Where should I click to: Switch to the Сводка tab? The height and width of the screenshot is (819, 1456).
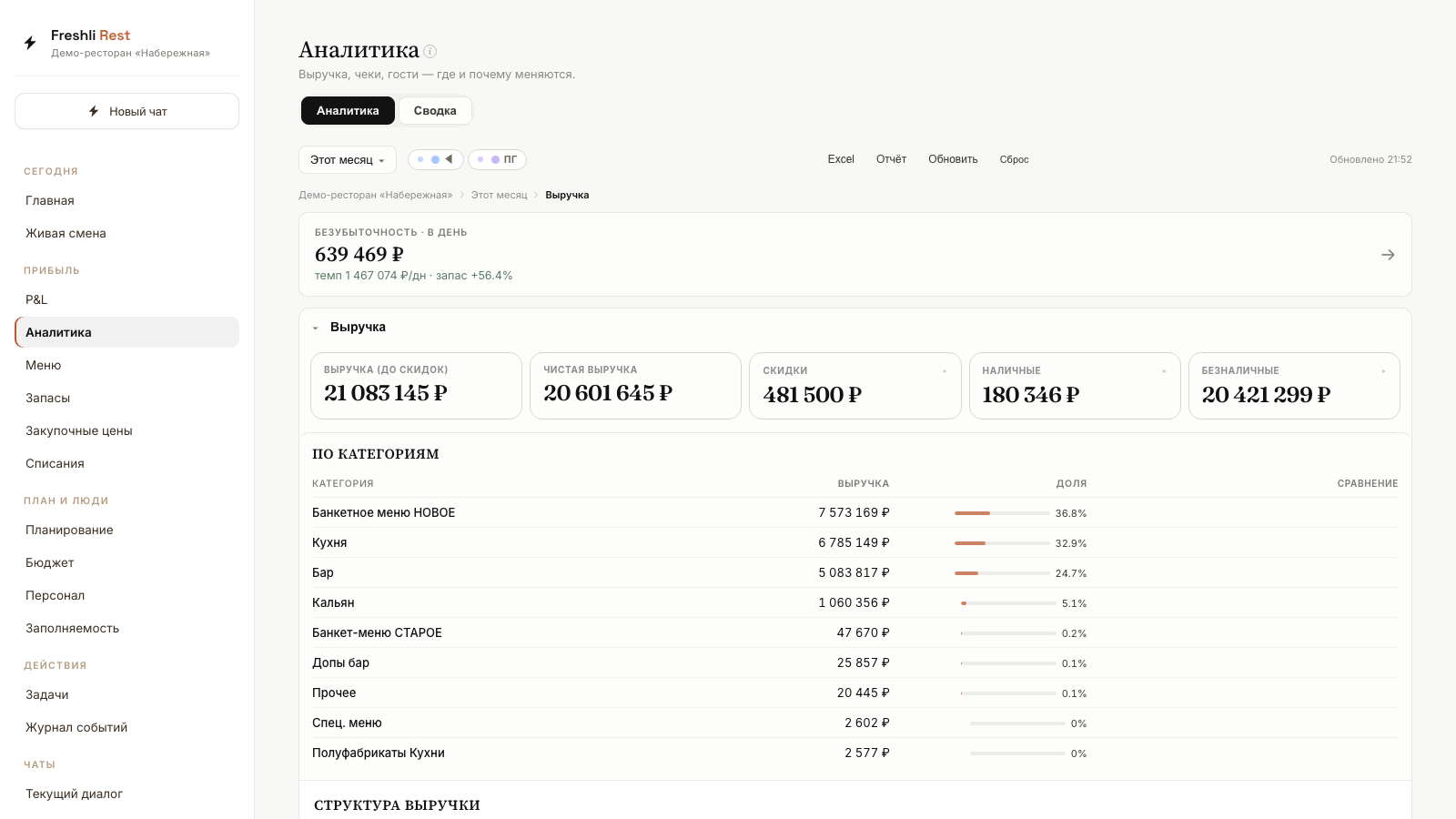point(435,110)
